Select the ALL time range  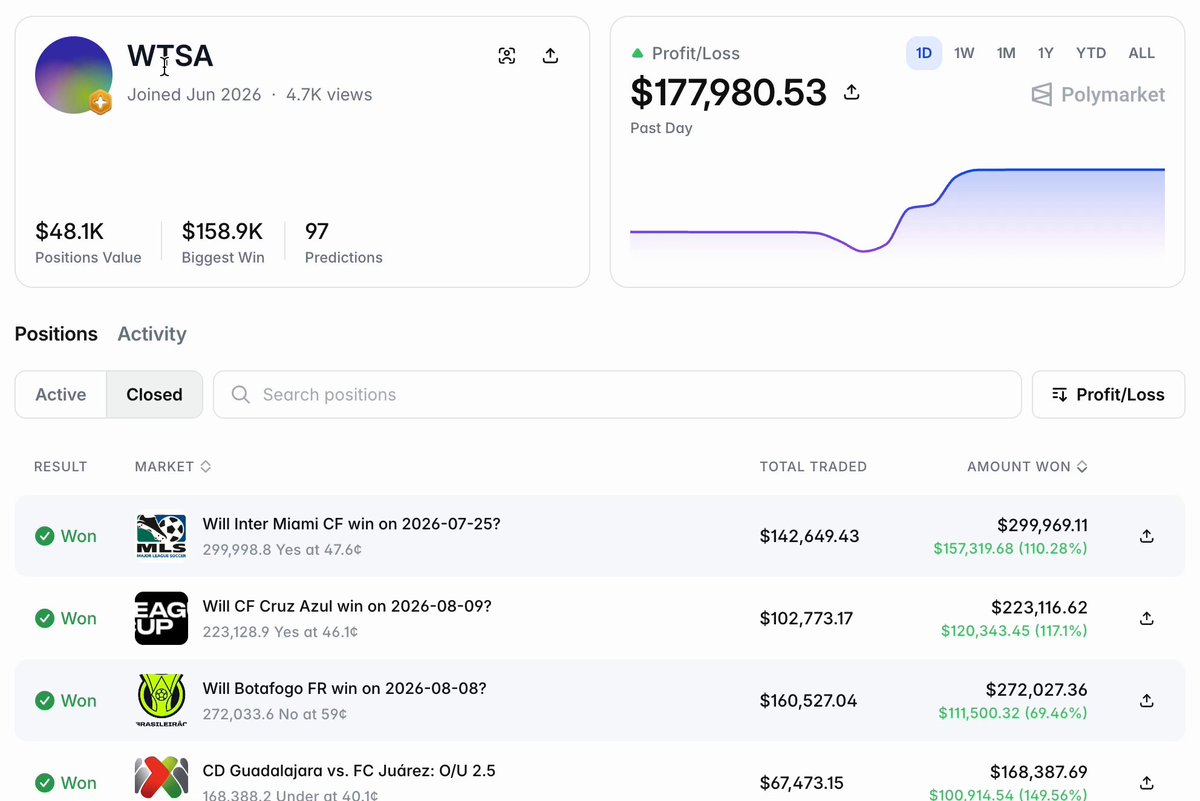point(1142,53)
